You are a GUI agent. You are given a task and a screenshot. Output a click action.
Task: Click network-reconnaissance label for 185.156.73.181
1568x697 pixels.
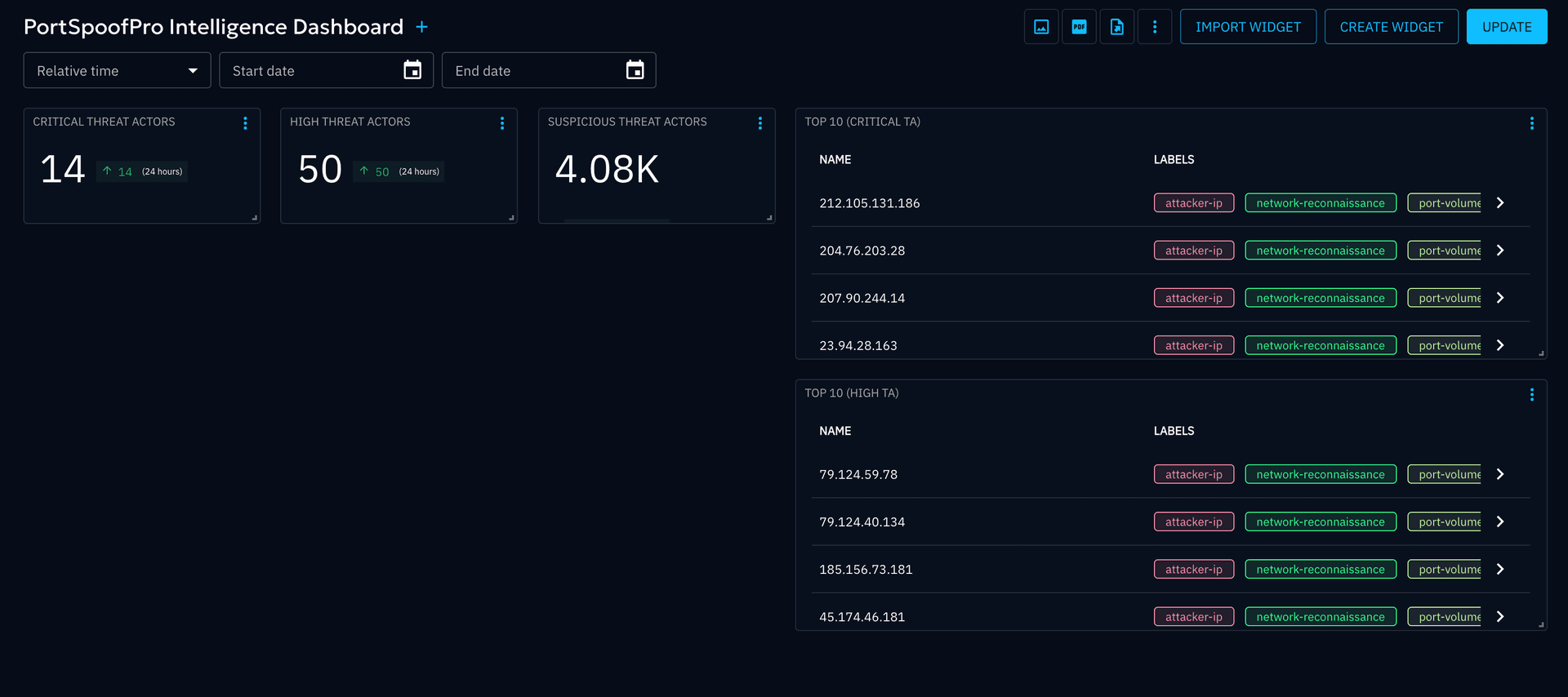tap(1321, 569)
